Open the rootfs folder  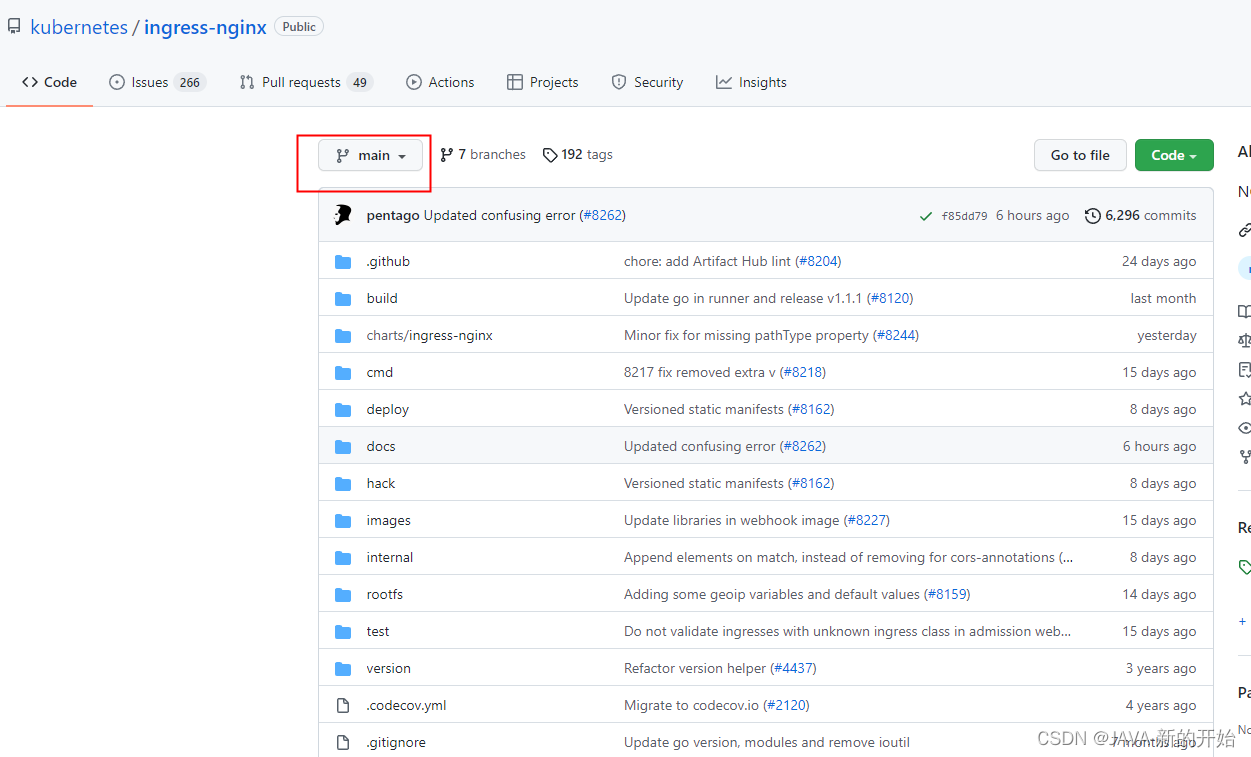click(385, 594)
